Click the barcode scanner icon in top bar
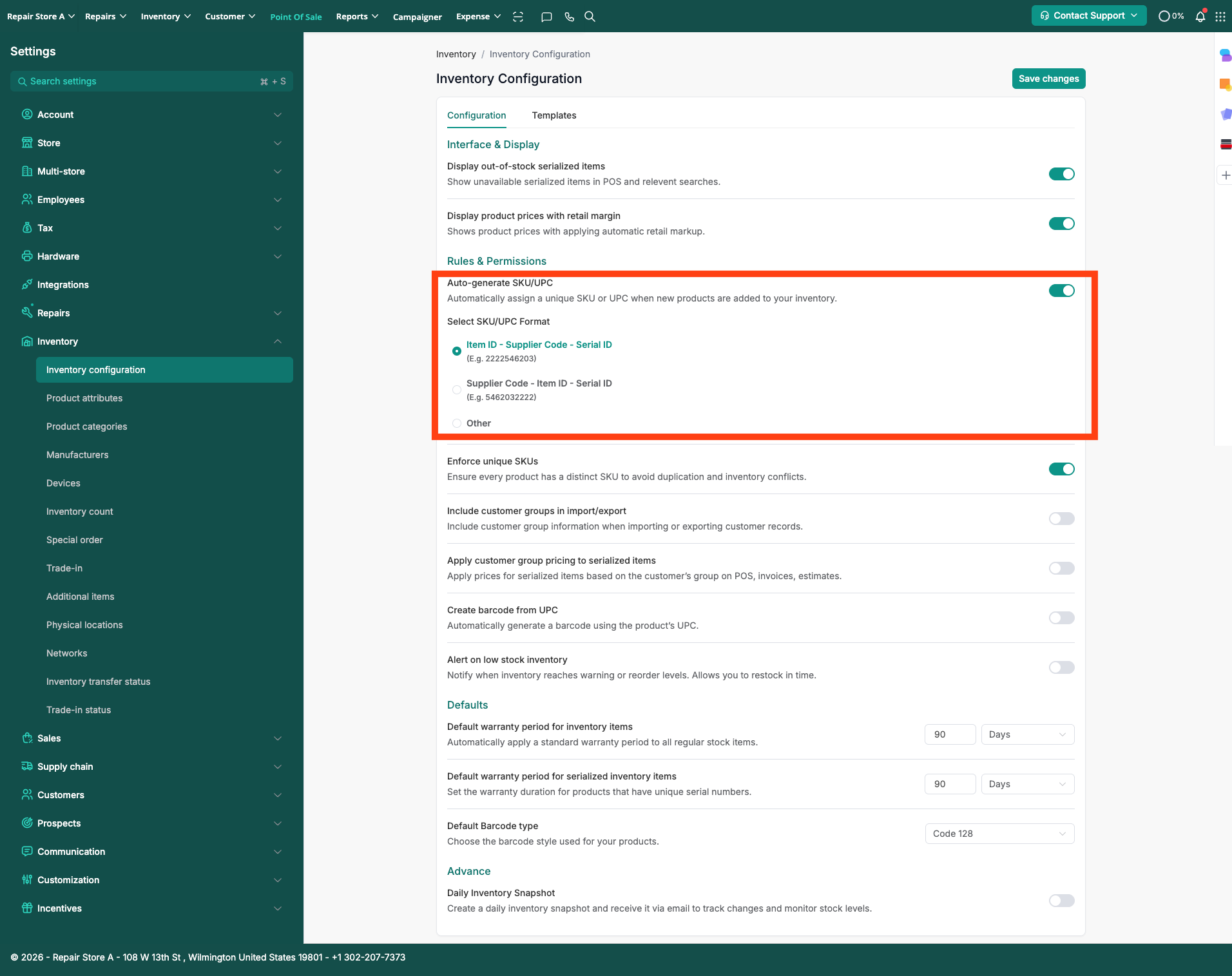 tap(518, 17)
